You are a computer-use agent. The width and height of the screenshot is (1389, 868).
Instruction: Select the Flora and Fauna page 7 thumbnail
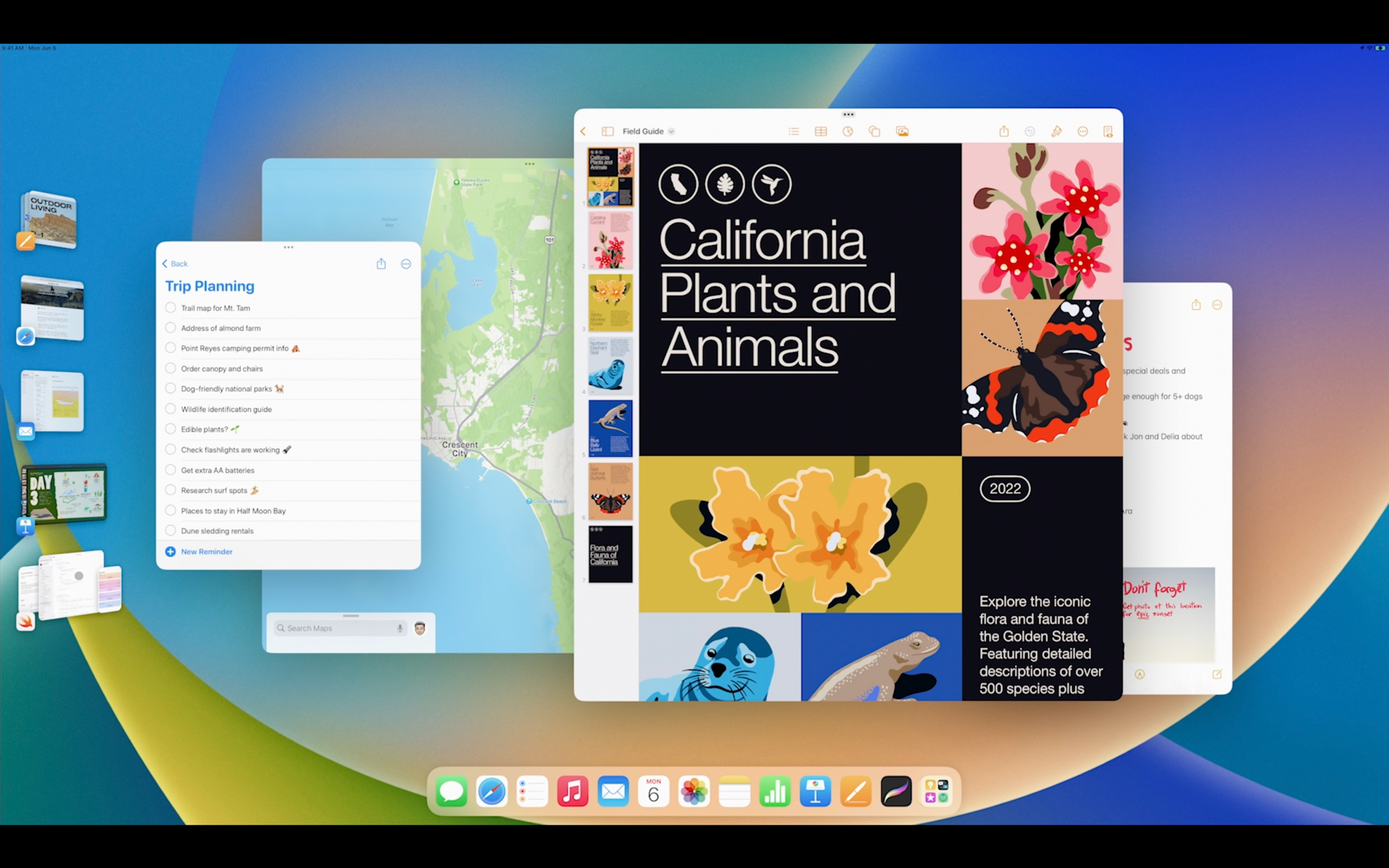[x=610, y=554]
